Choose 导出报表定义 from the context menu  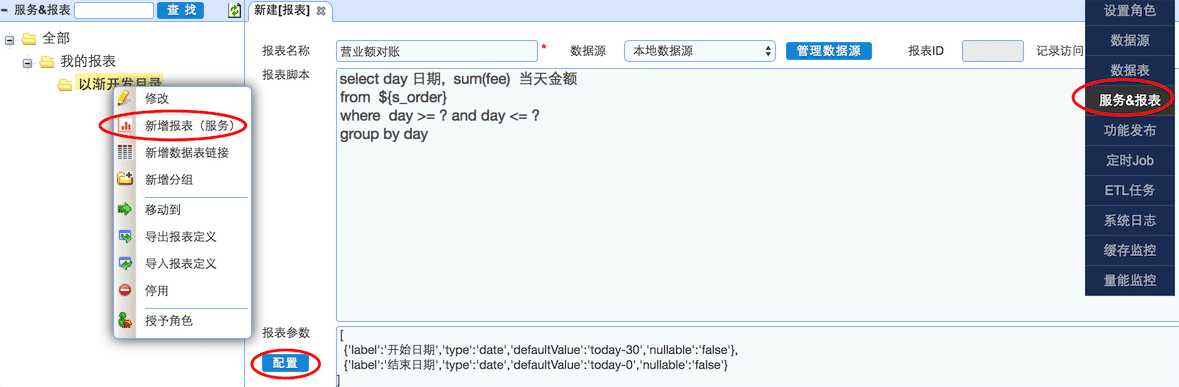click(x=180, y=237)
